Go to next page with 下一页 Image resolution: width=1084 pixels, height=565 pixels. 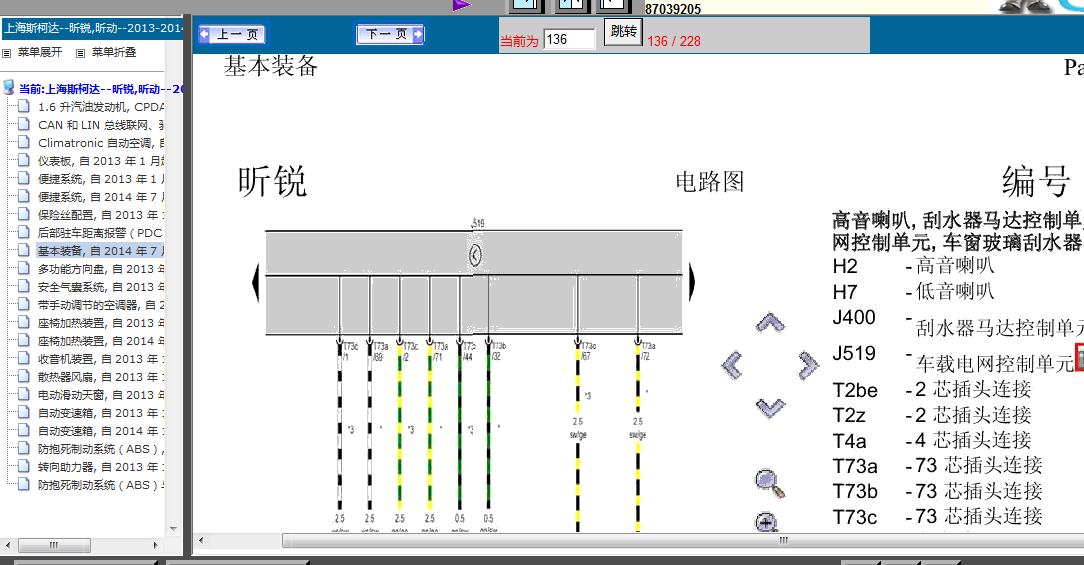390,34
